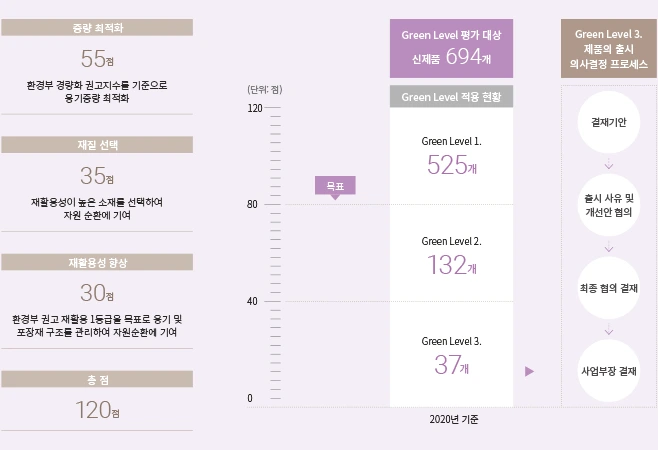Image resolution: width=658 pixels, height=450 pixels.
Task: Click down arrow below 결재기안 circle
Action: 608,164
